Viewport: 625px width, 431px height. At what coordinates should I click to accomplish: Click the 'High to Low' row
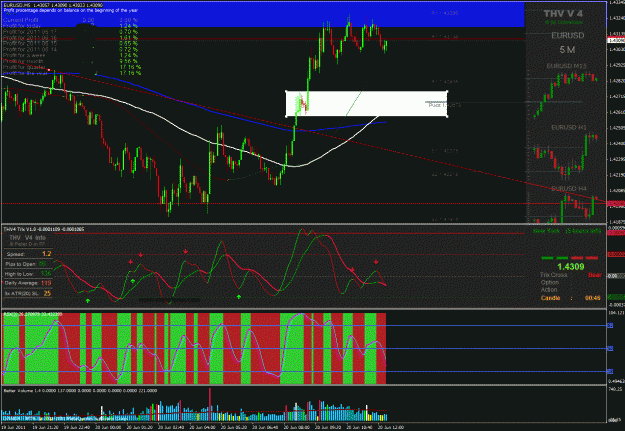point(28,274)
